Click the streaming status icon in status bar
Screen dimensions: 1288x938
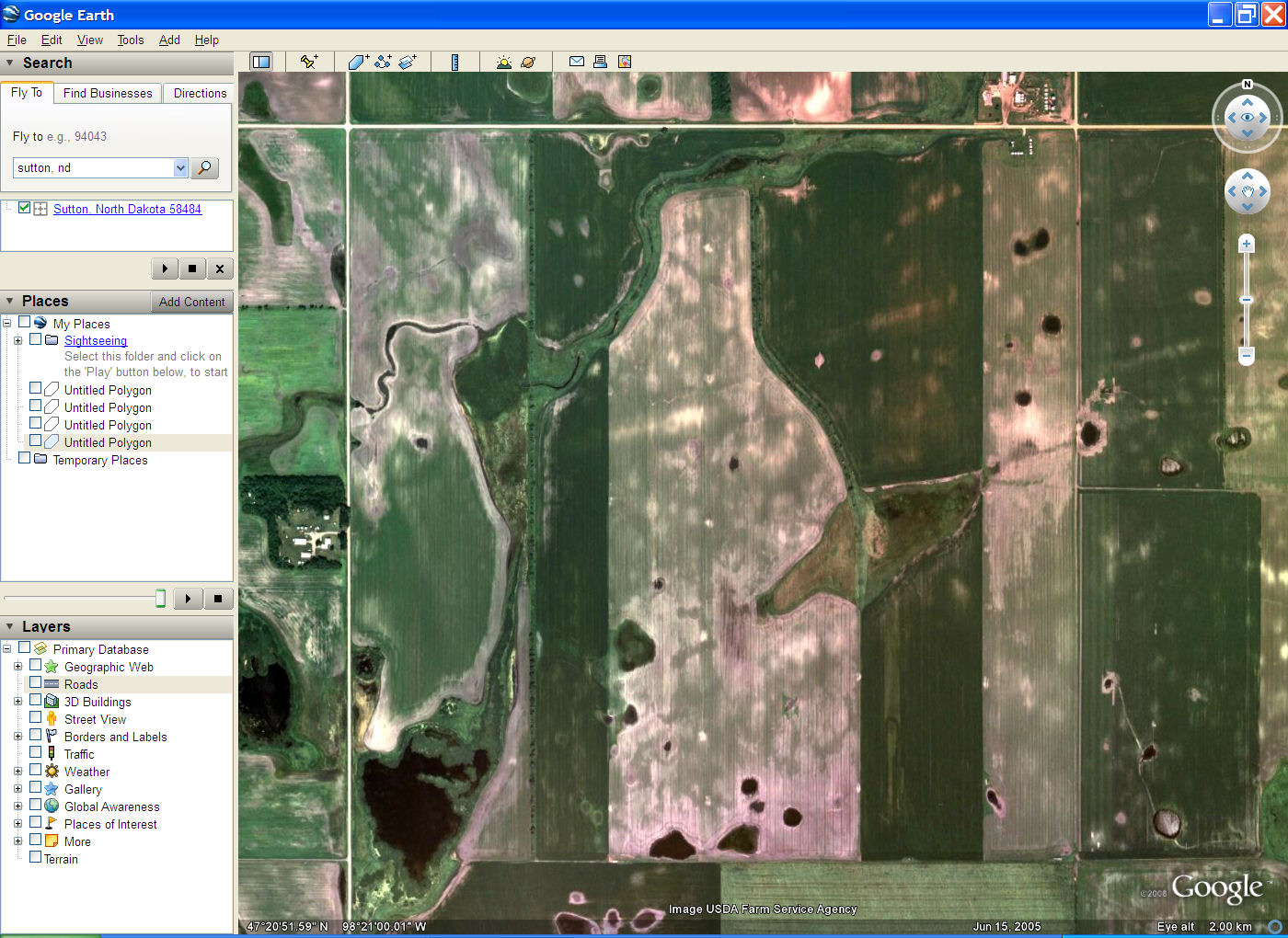1275,926
